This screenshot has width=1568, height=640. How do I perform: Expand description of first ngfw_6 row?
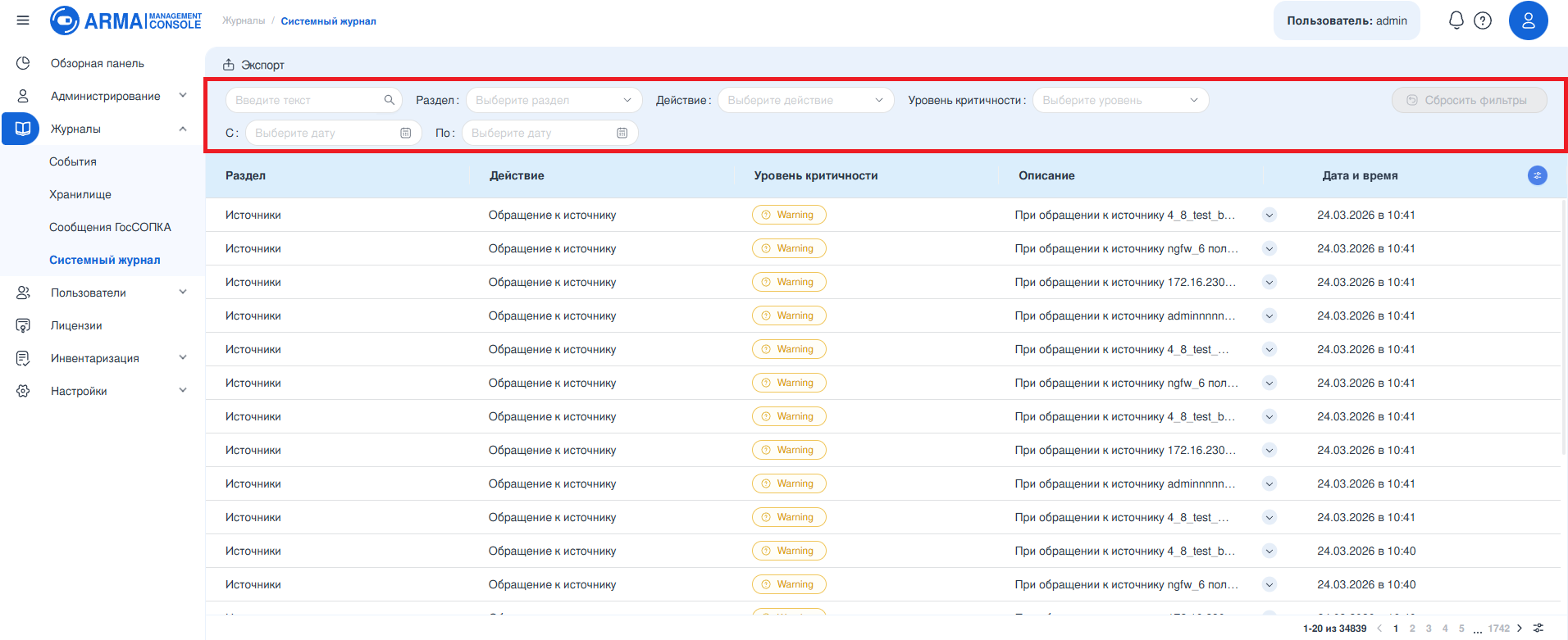point(1269,248)
